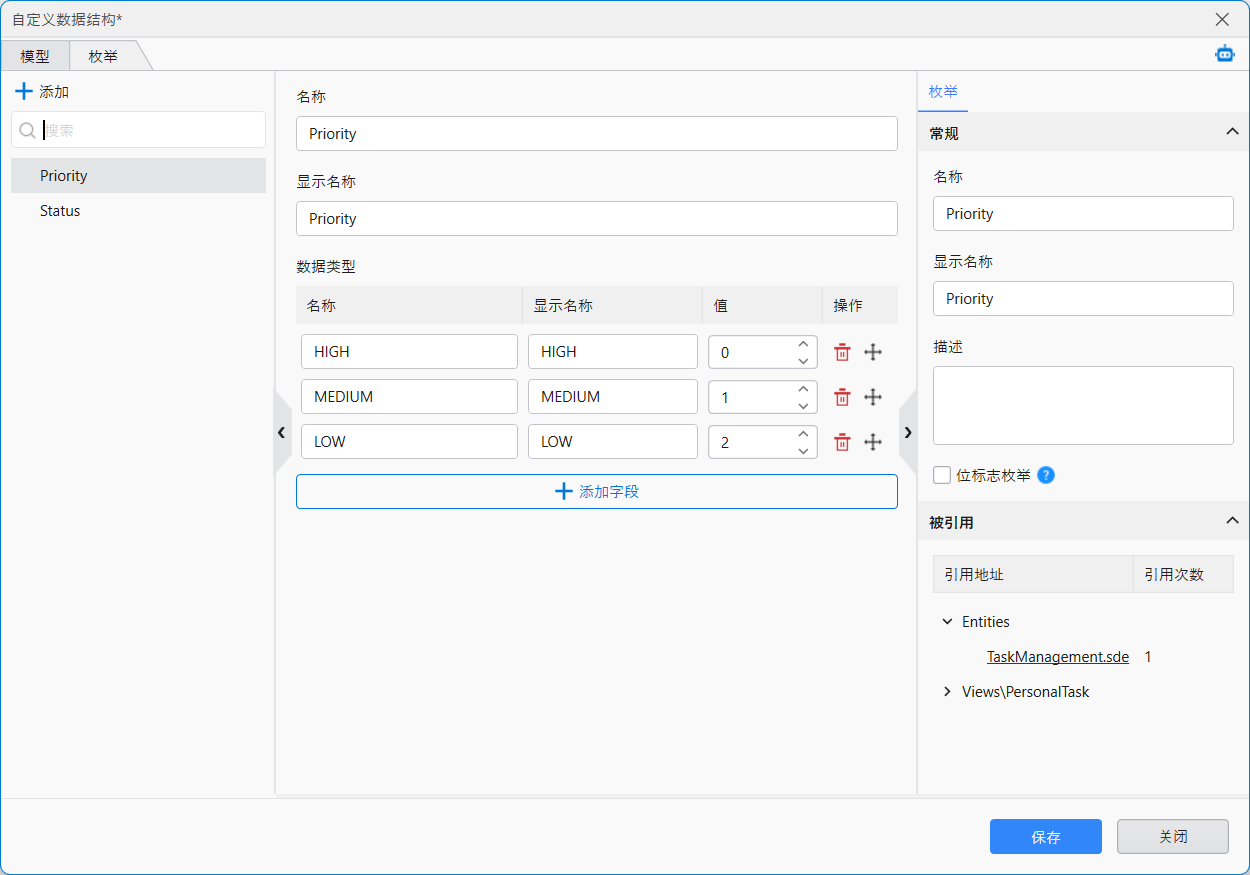1250x875 pixels.
Task: Click move handle of HIGH row
Action: pos(873,352)
